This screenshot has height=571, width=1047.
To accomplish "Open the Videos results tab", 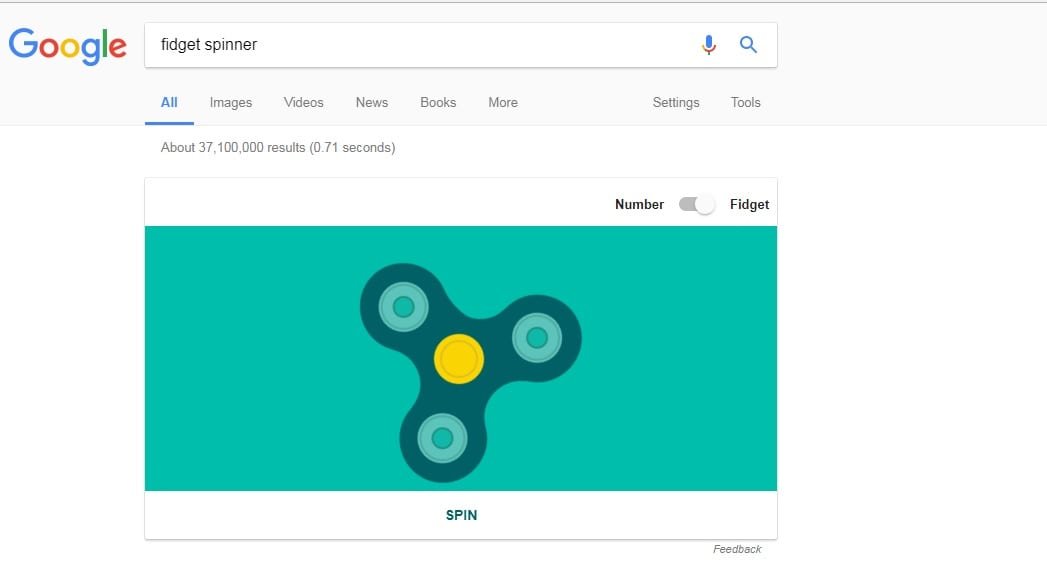I will (303, 102).
